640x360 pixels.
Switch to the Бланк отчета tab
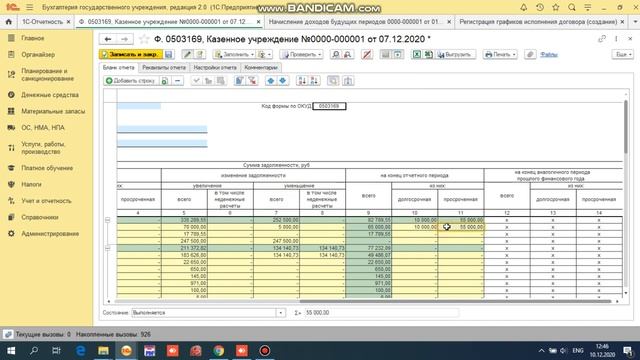119,67
